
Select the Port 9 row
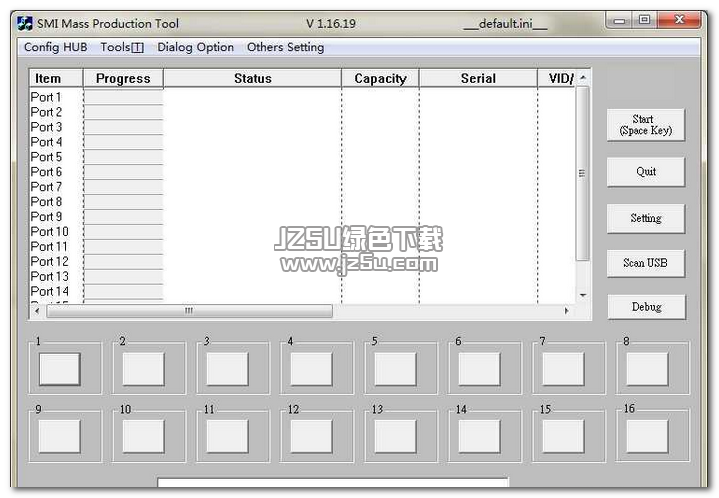coord(302,216)
